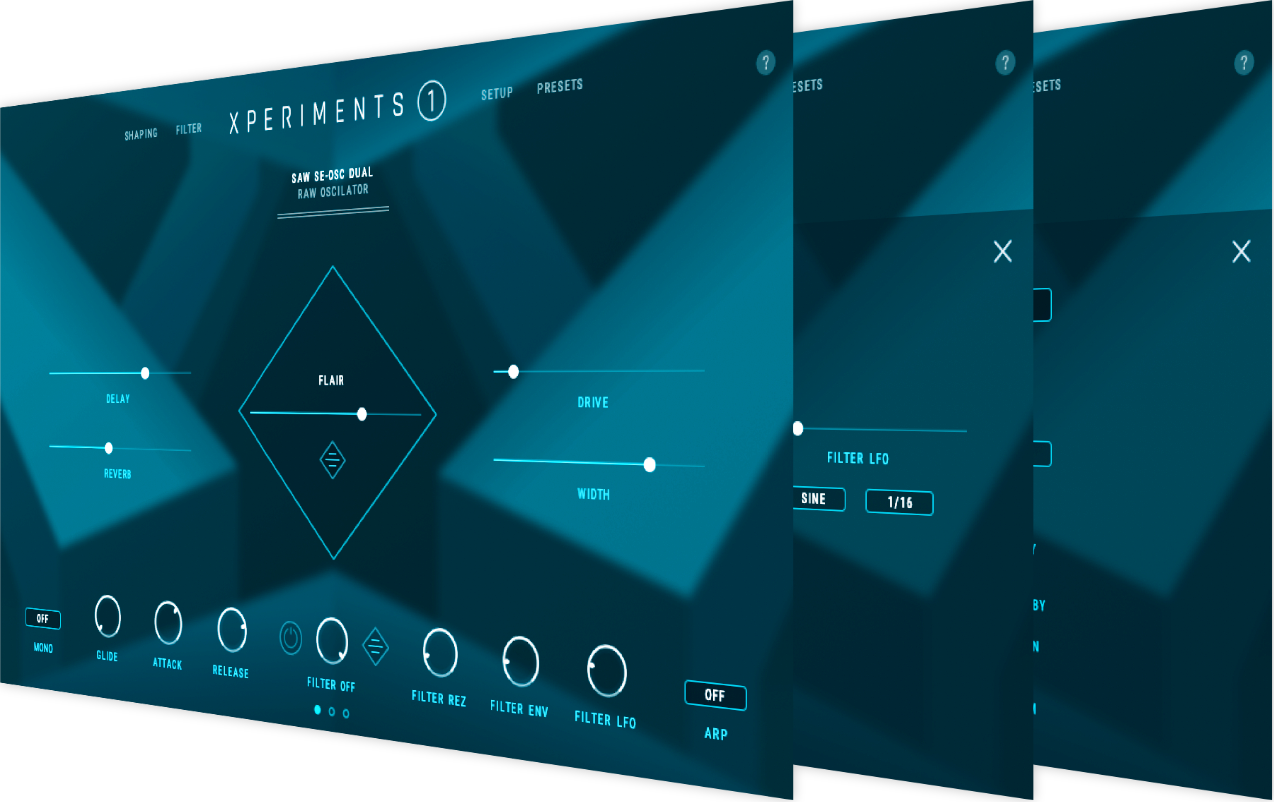Select the third page dot indicator
This screenshot has width=1274, height=802.
click(346, 713)
